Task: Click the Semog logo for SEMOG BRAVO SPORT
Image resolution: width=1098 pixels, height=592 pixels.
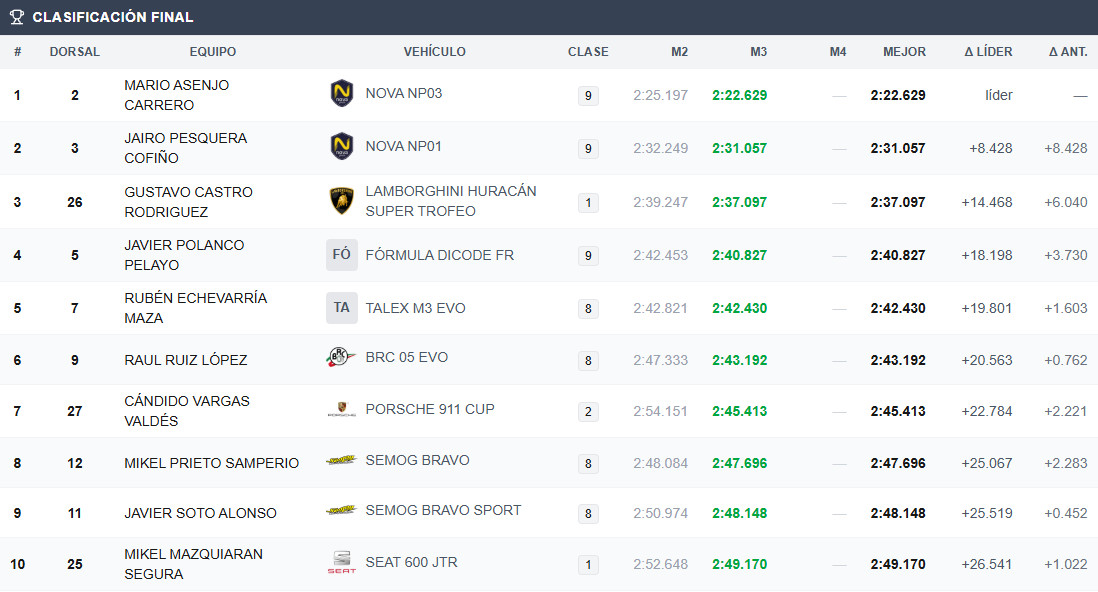Action: pos(342,510)
